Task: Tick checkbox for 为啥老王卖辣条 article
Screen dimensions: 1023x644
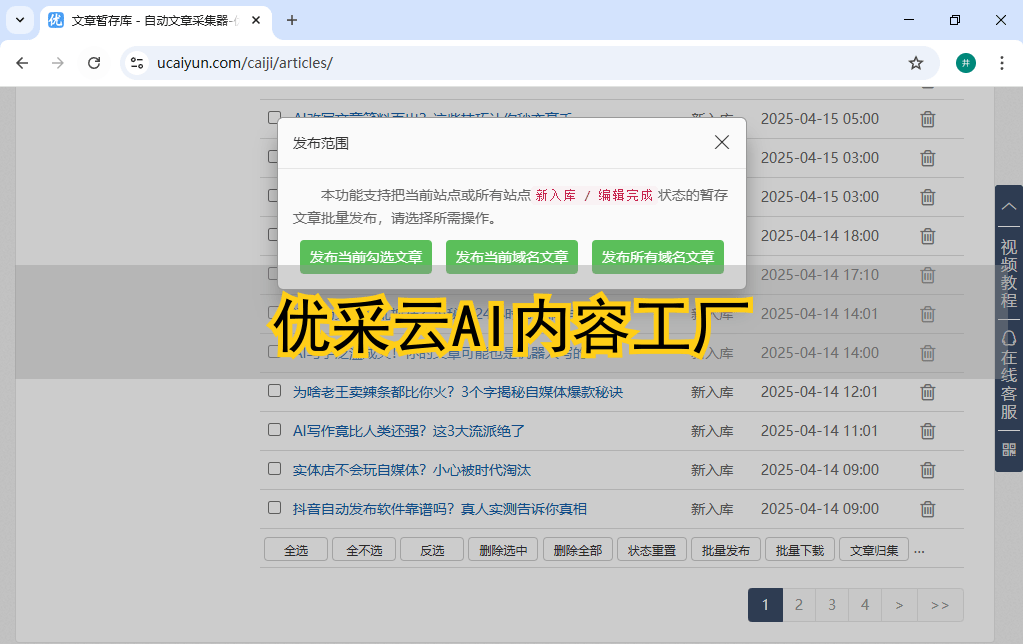Action: pyautogui.click(x=274, y=391)
